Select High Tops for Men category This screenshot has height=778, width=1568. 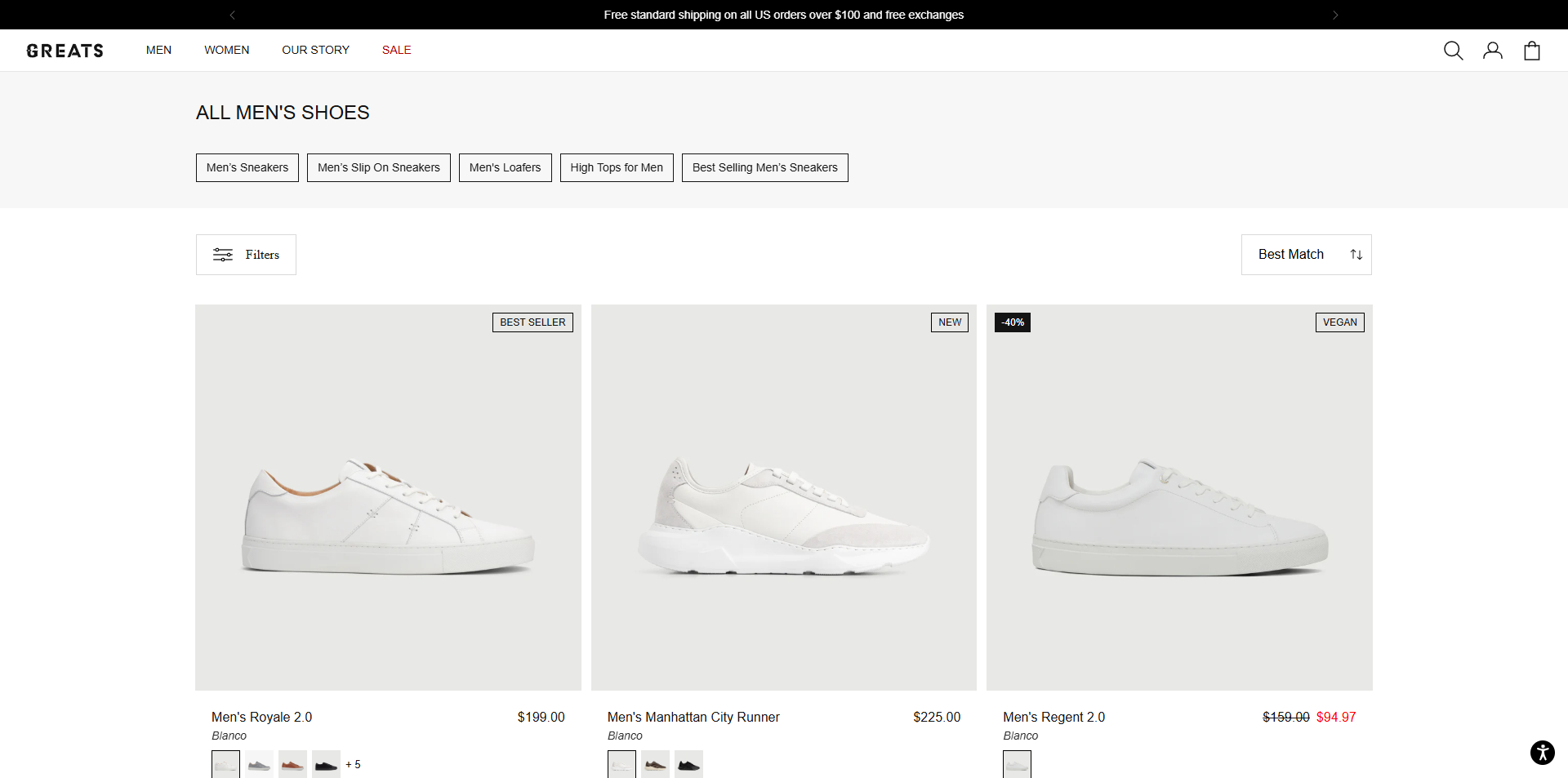pyautogui.click(x=617, y=167)
